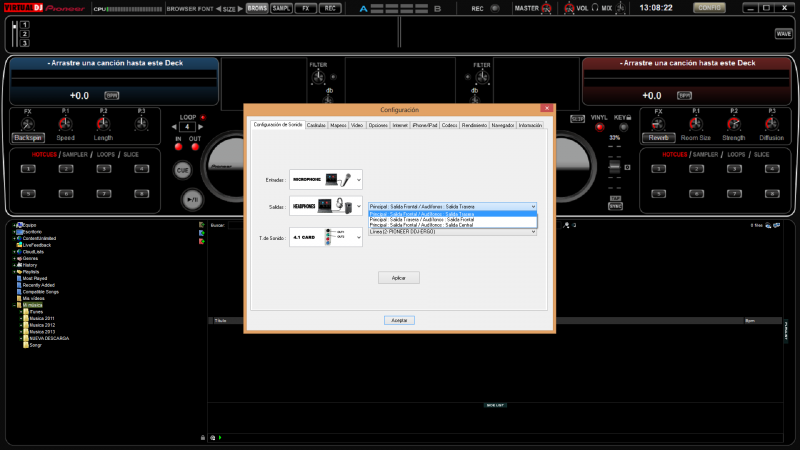This screenshot has height=450, width=800.
Task: Switch to the Video tab
Action: (357, 125)
